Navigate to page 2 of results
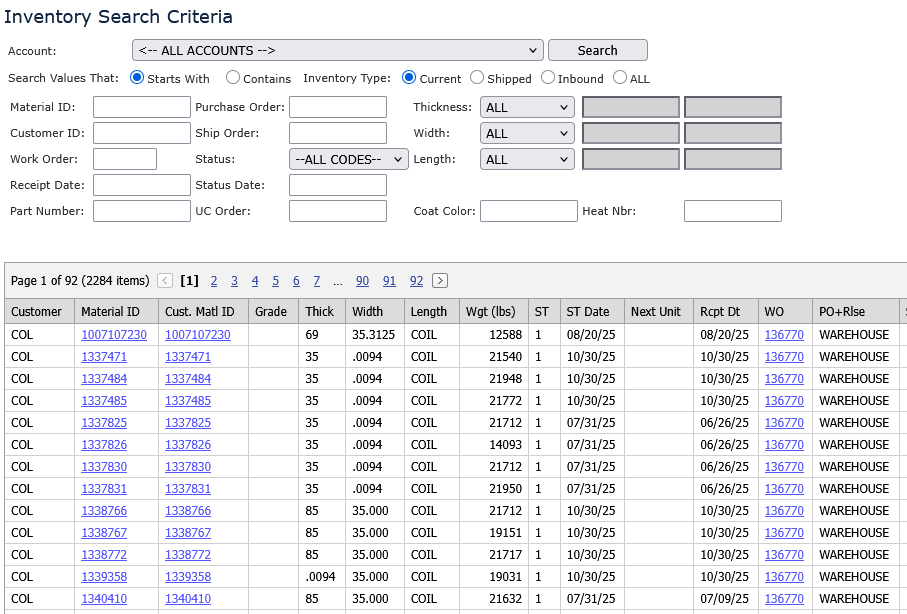The width and height of the screenshot is (907, 614). pos(213,281)
